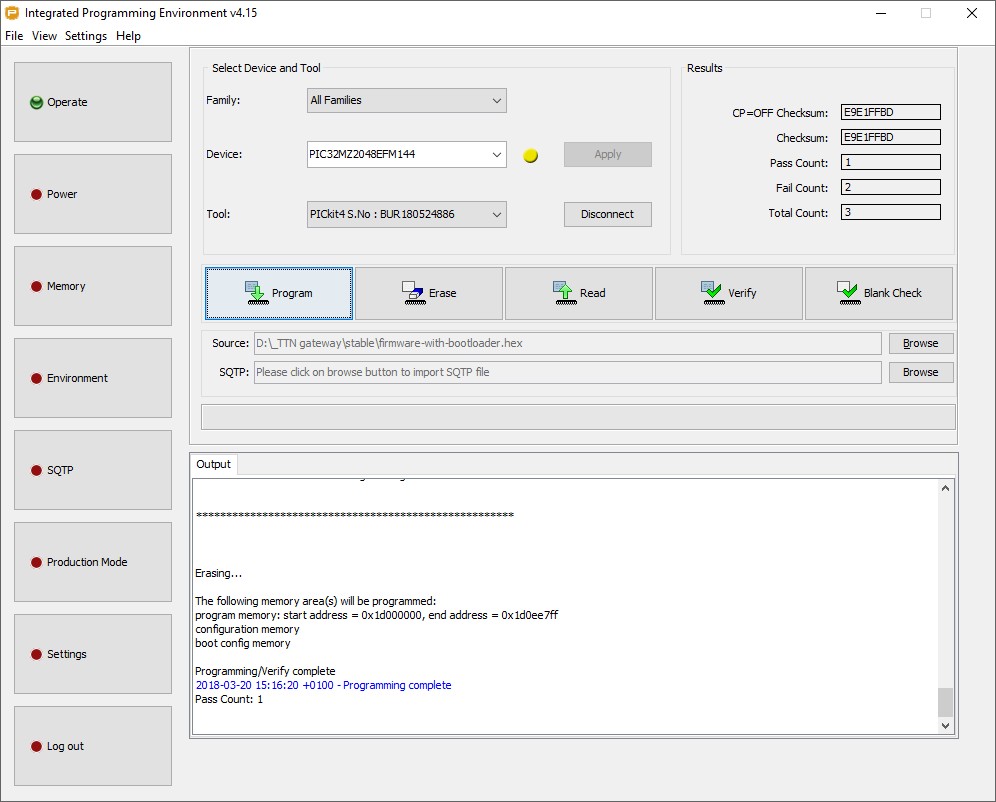Click the app logo in title bar
996x802 pixels.
12,14
